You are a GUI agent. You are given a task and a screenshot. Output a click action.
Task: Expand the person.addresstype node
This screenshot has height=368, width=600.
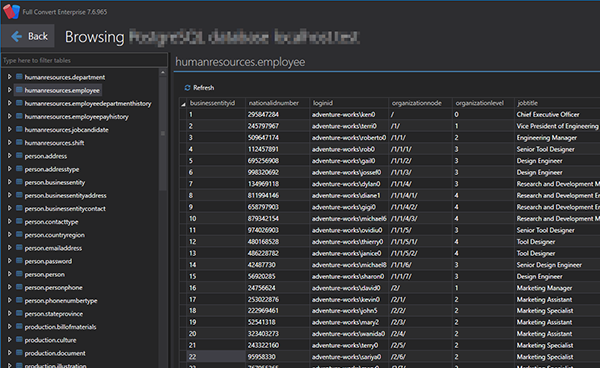click(x=9, y=169)
